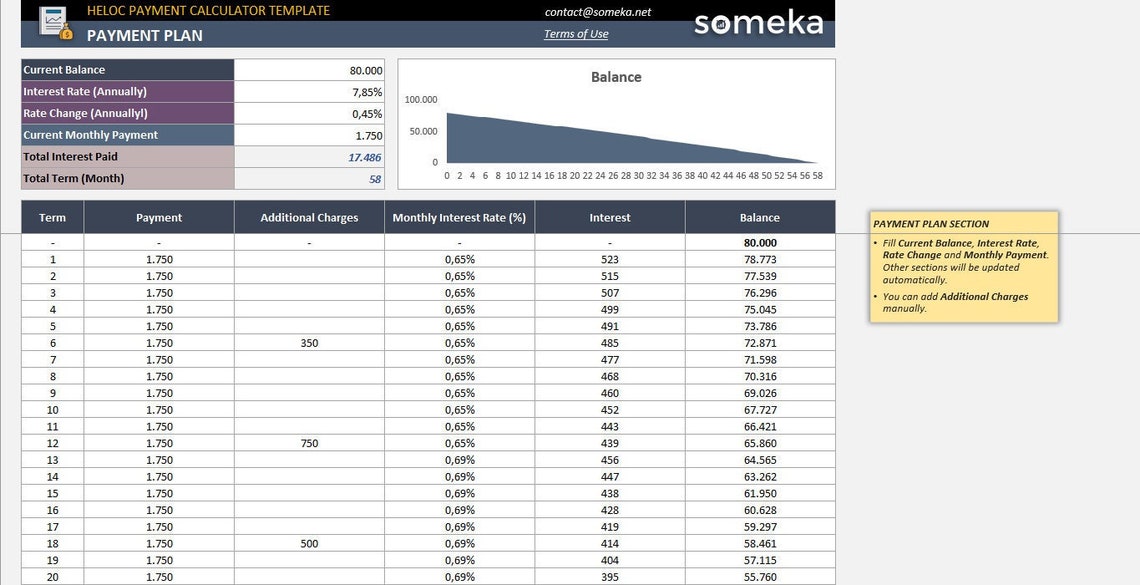Select the Current Balance value 80.000

pos(309,70)
